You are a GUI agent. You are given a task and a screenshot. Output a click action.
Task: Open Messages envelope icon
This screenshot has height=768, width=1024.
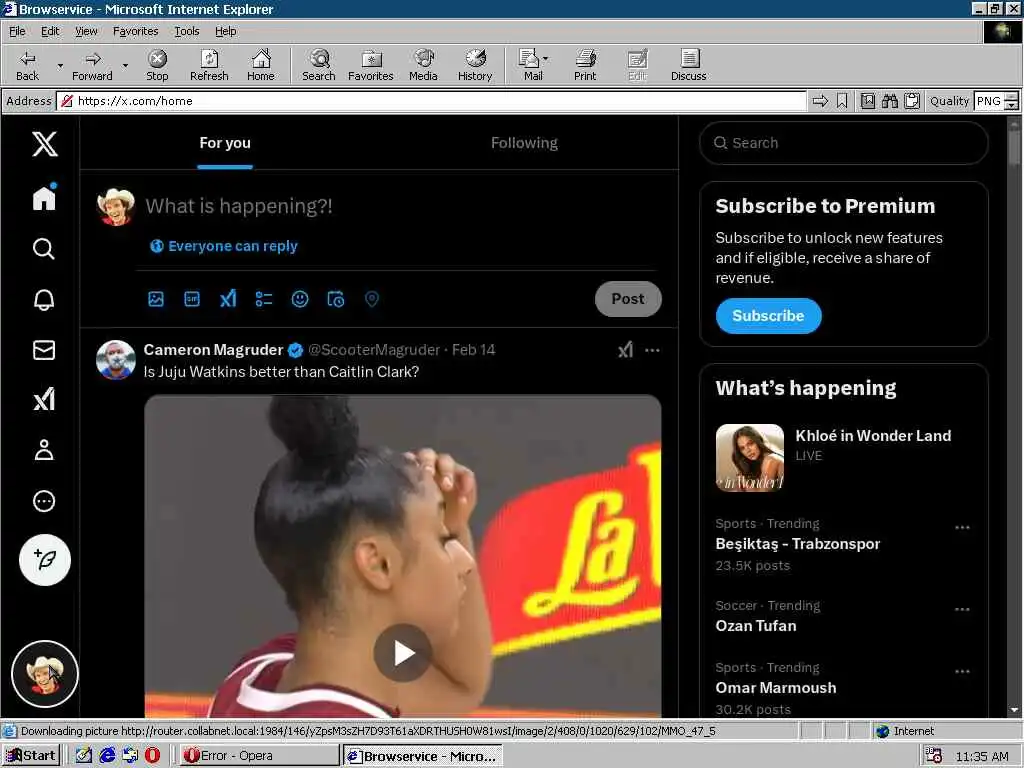pos(44,350)
